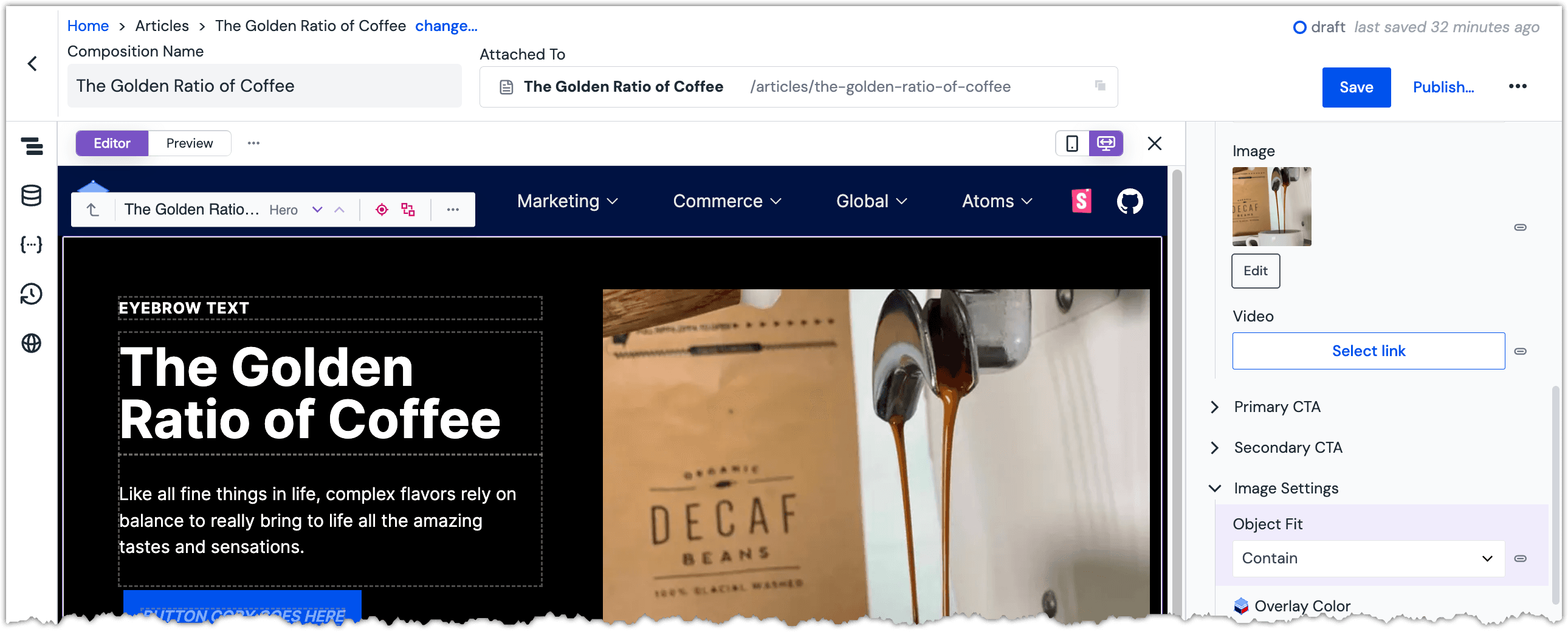The image size is (1568, 632).
Task: Switch to the desktop viewport icon
Action: (1106, 143)
